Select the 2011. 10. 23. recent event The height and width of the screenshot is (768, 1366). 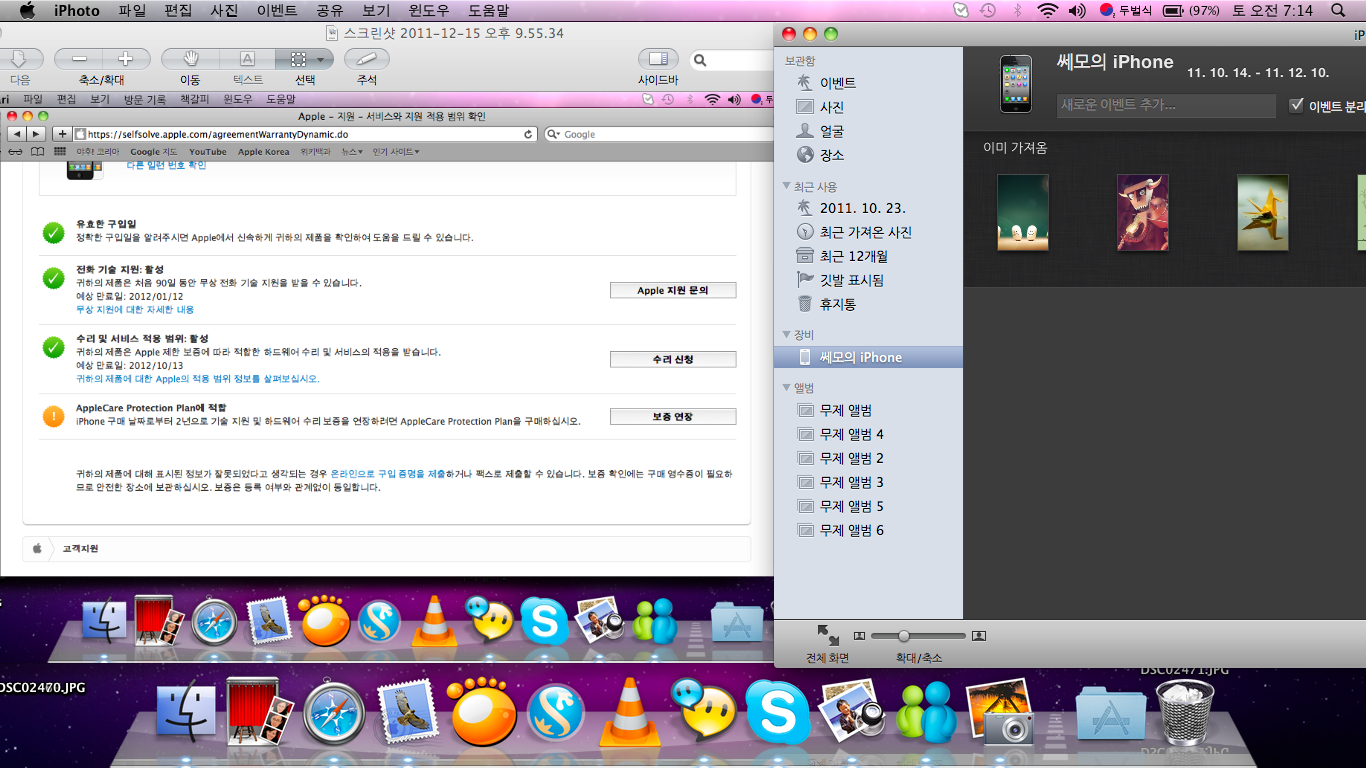pyautogui.click(x=862, y=208)
